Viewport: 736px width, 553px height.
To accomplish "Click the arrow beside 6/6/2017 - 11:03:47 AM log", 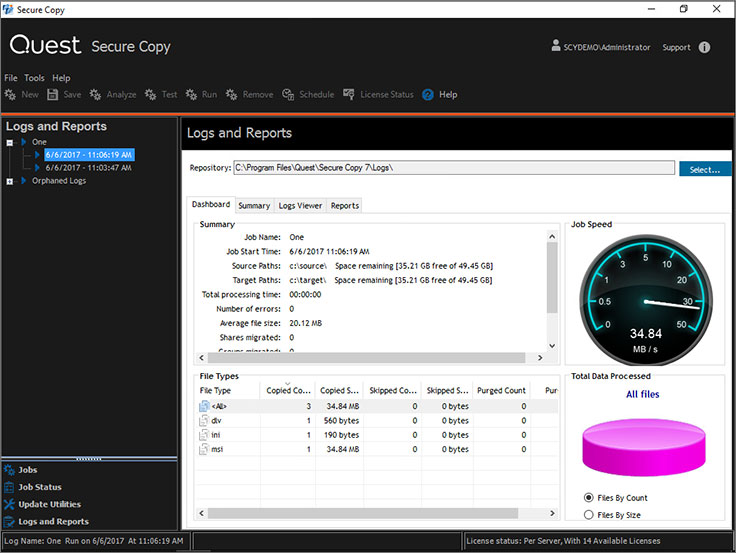I will [37, 168].
